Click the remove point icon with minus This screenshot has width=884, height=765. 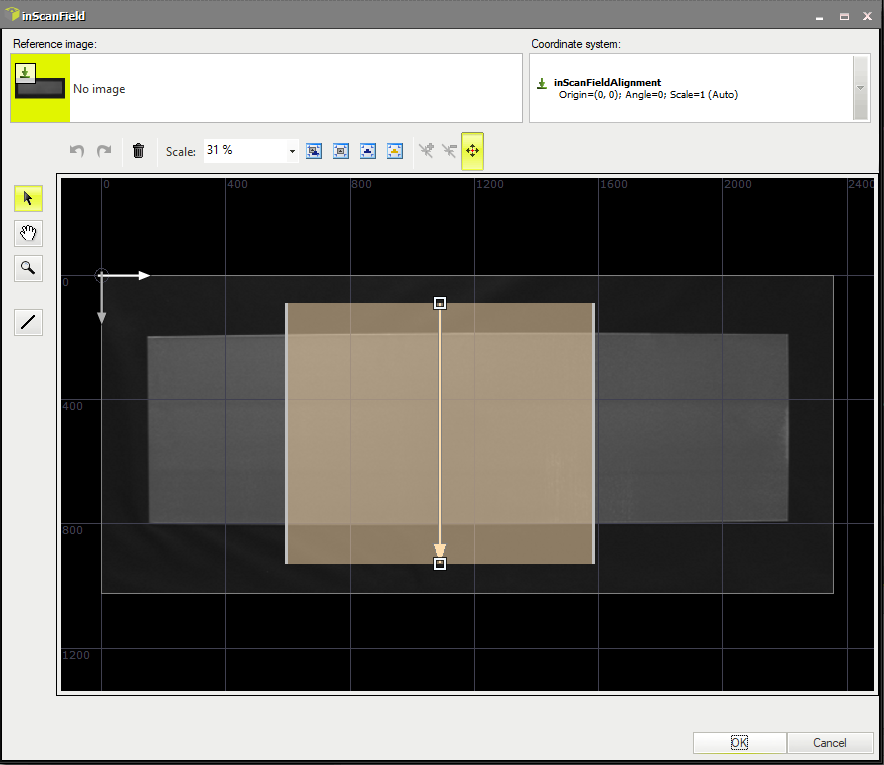click(x=449, y=151)
